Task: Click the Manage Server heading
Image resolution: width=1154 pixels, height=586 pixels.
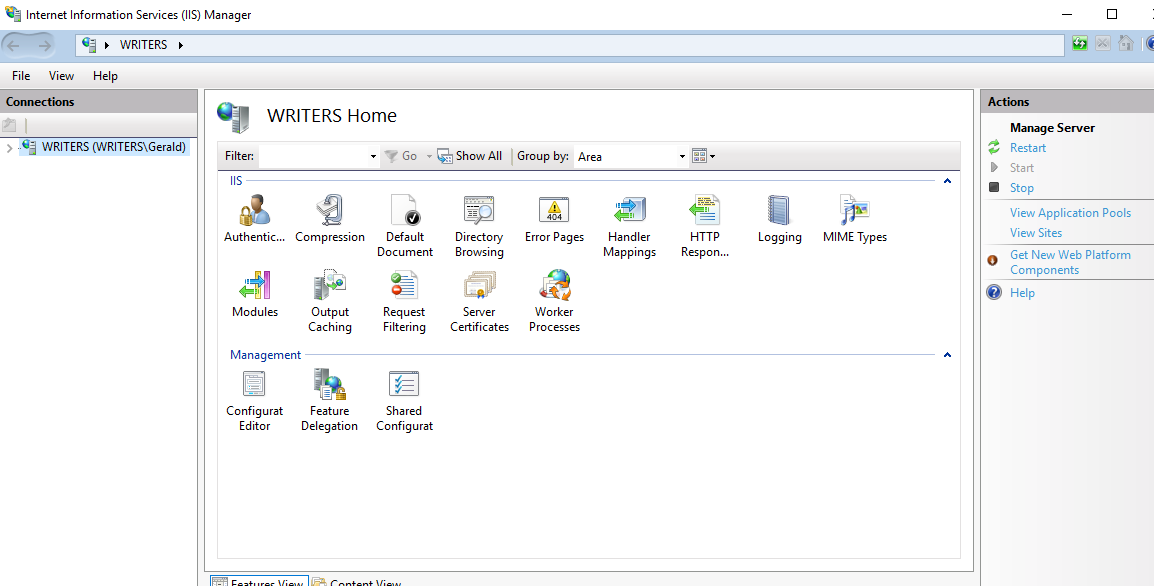Action: [1052, 127]
